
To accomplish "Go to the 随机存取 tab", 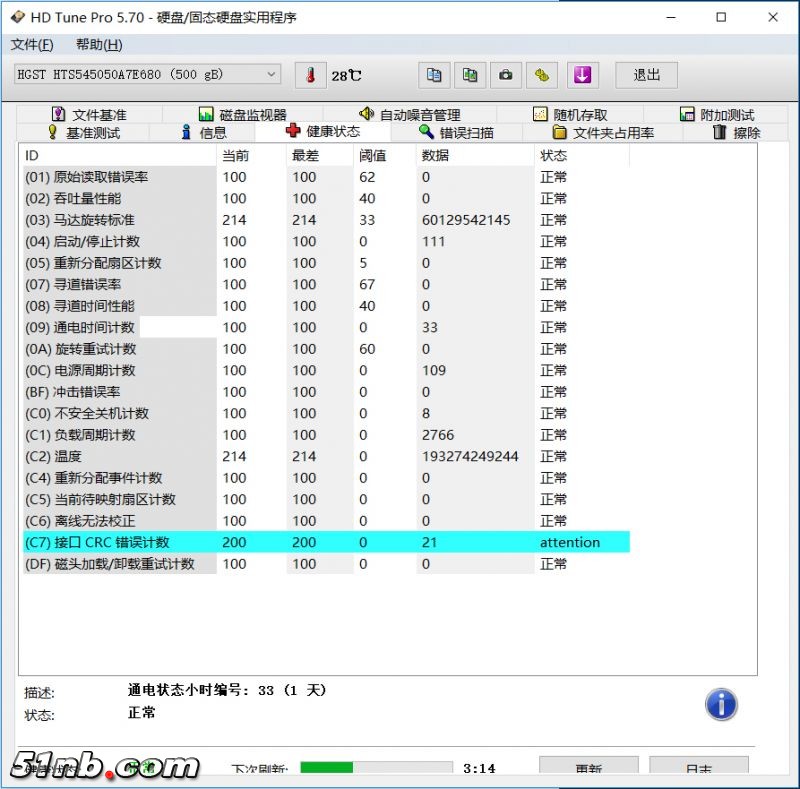I will point(570,115).
